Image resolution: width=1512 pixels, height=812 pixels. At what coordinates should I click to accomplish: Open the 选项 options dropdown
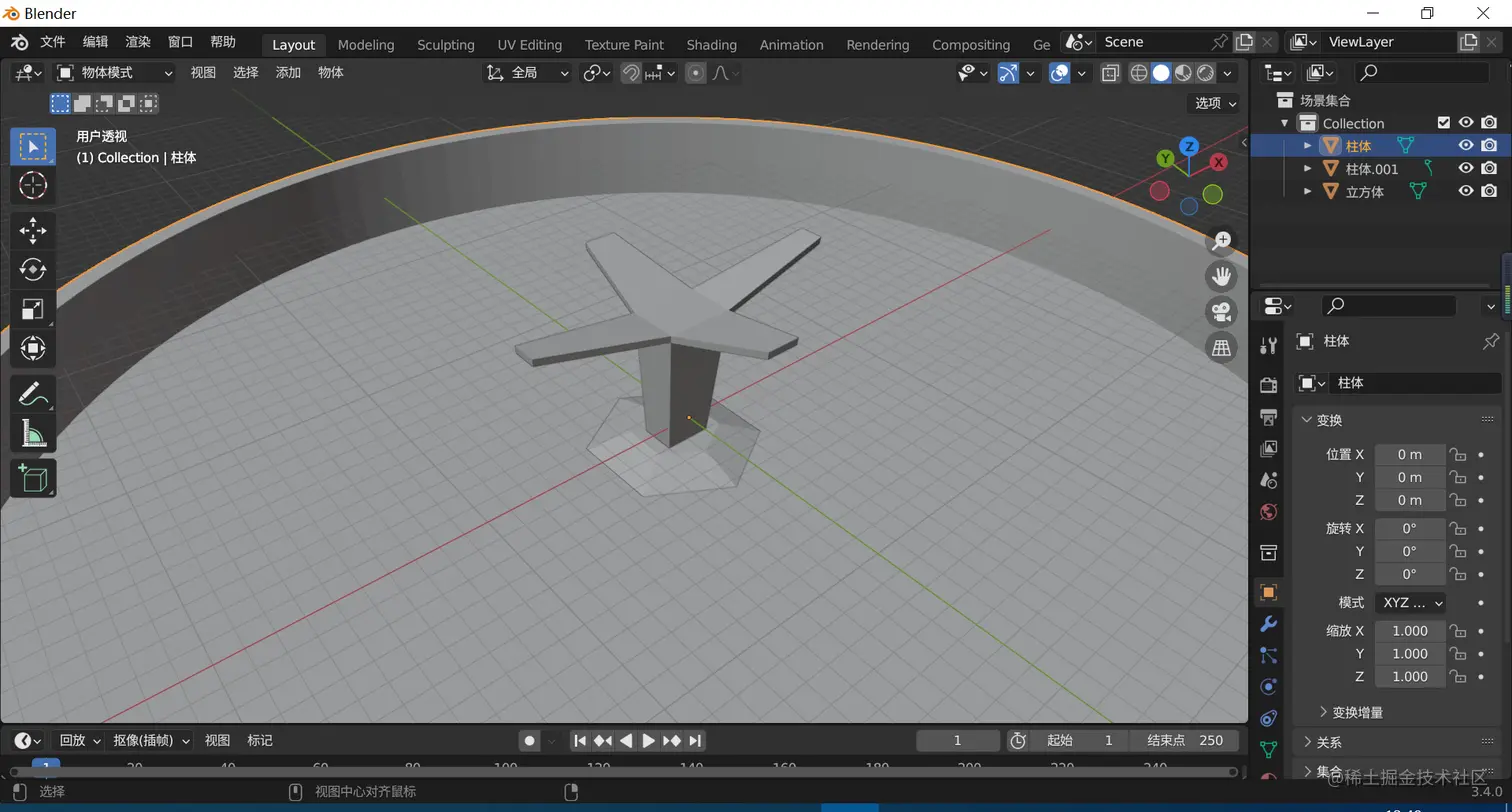(1215, 103)
